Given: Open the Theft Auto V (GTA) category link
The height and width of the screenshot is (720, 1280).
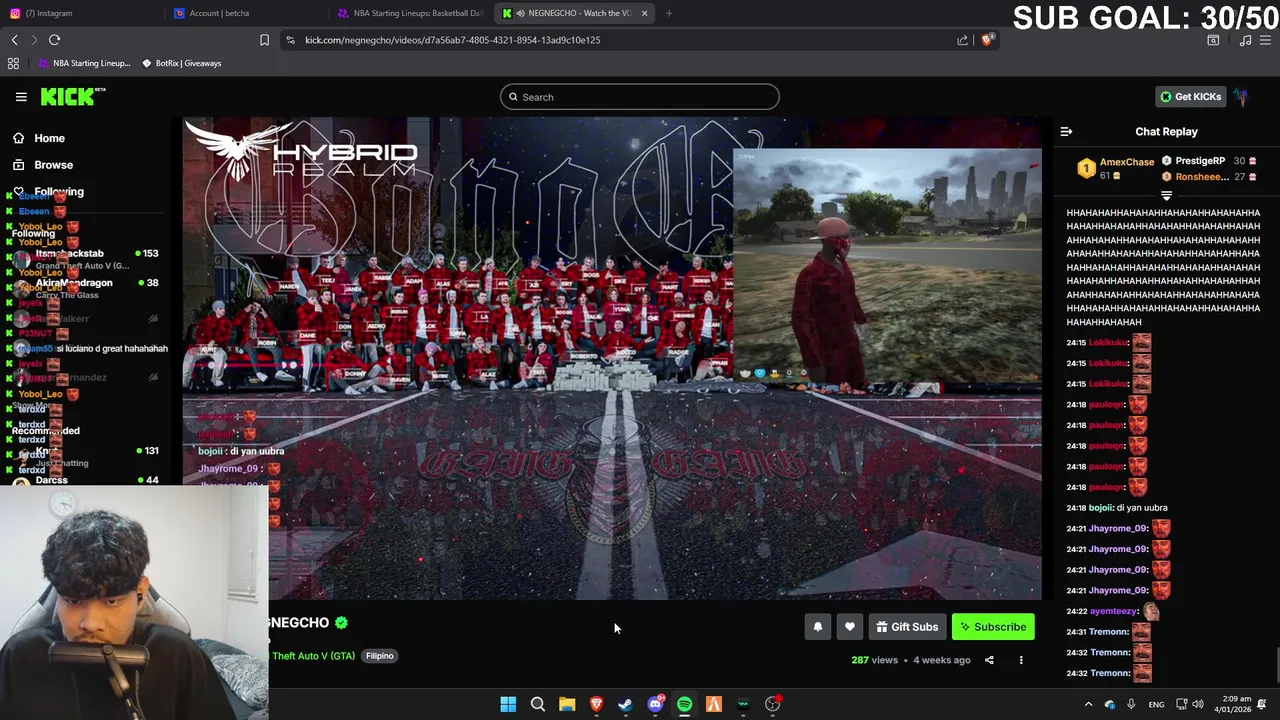Looking at the screenshot, I should 313,656.
